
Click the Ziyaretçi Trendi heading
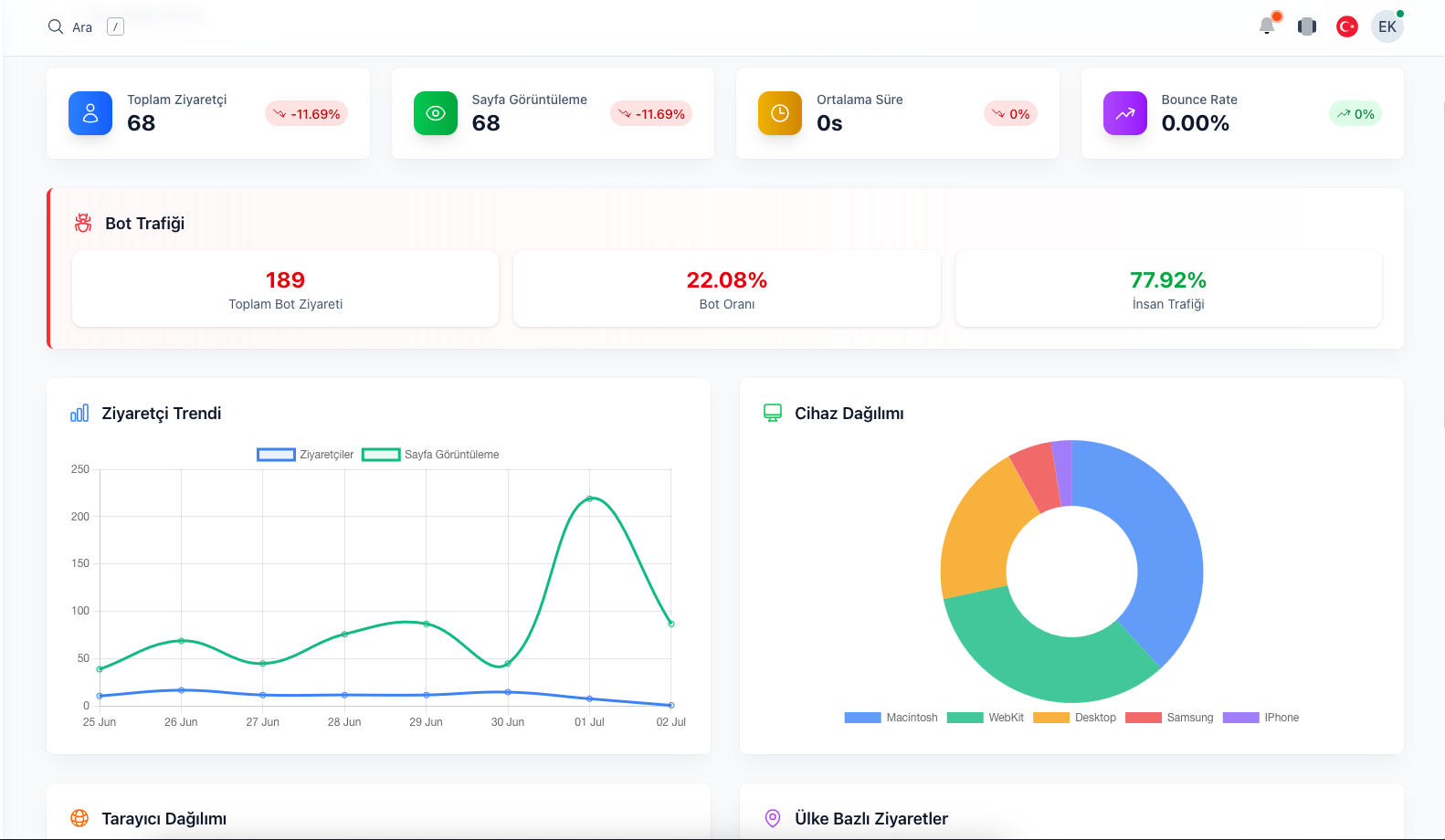[162, 414]
